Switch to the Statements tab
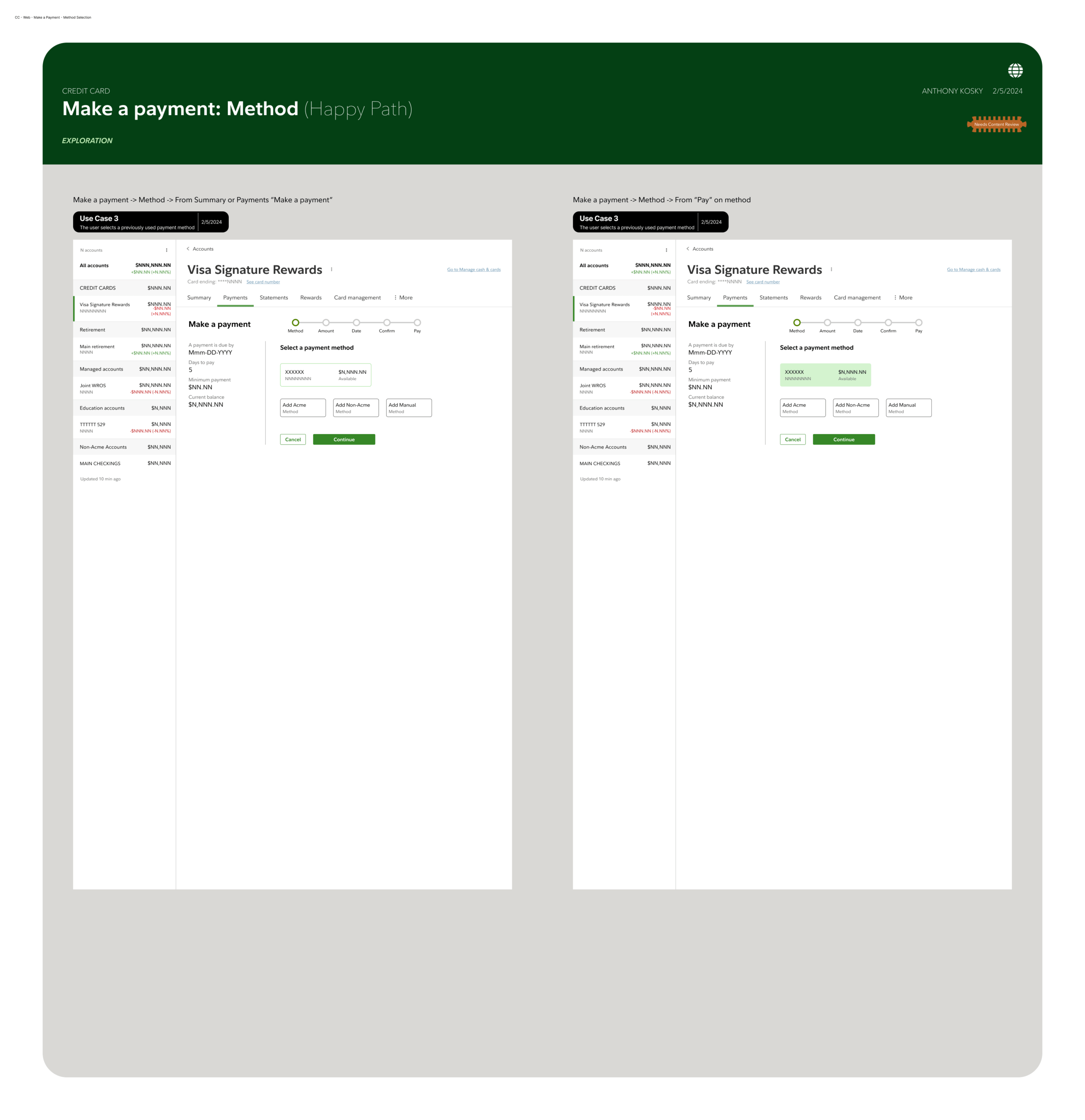Viewport: 1085px width, 1120px height. tap(274, 297)
